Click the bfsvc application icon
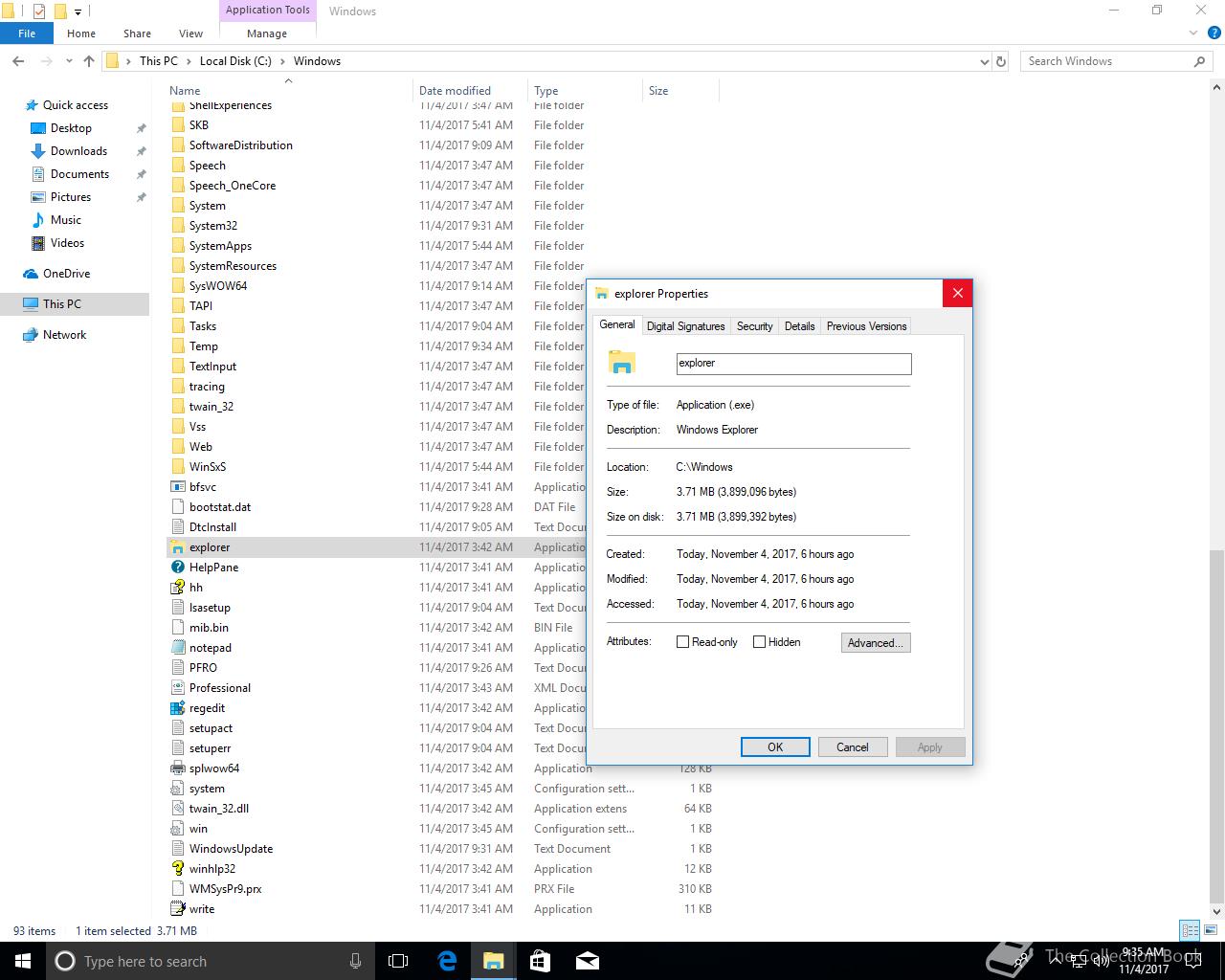This screenshot has width=1225, height=980. [177, 487]
